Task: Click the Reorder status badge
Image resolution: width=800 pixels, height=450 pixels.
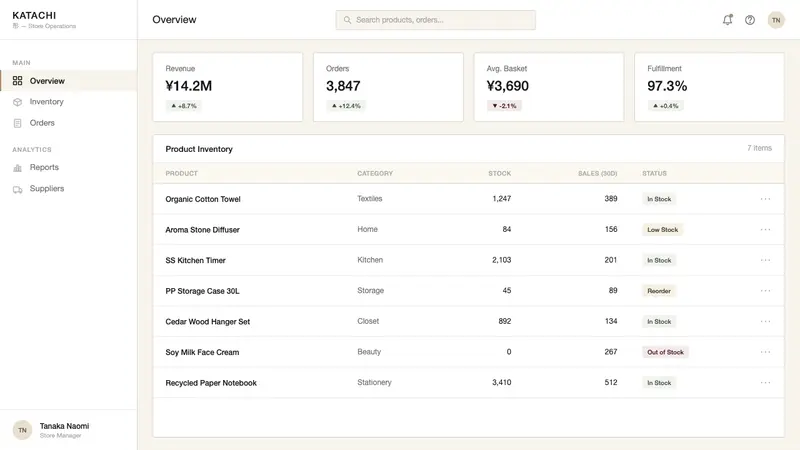Action: pyautogui.click(x=659, y=291)
